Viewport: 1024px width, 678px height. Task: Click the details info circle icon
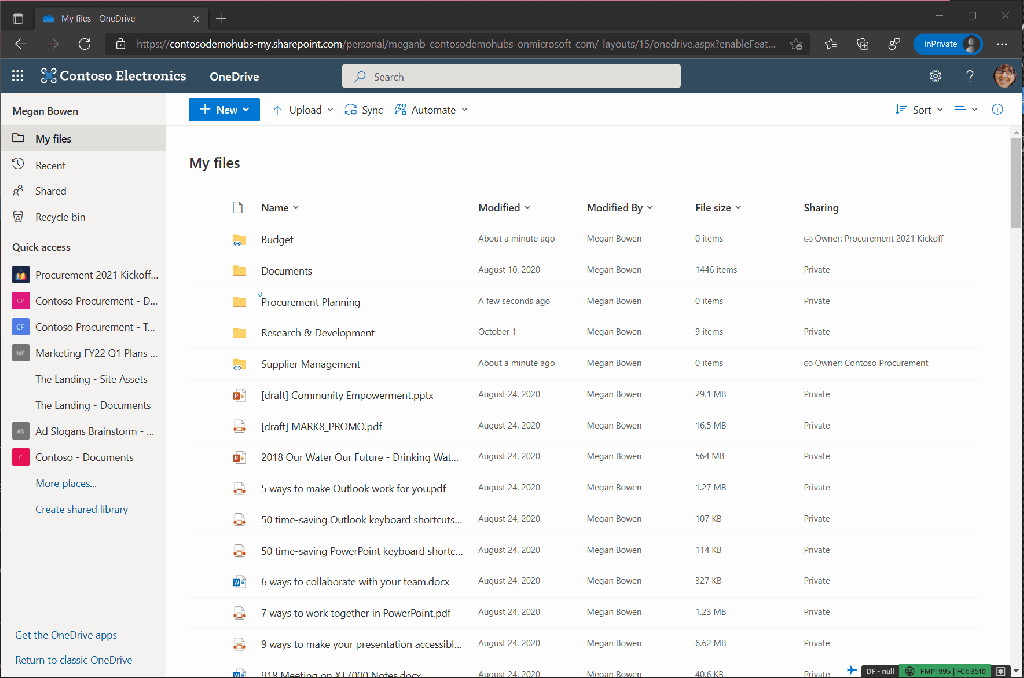click(x=997, y=110)
